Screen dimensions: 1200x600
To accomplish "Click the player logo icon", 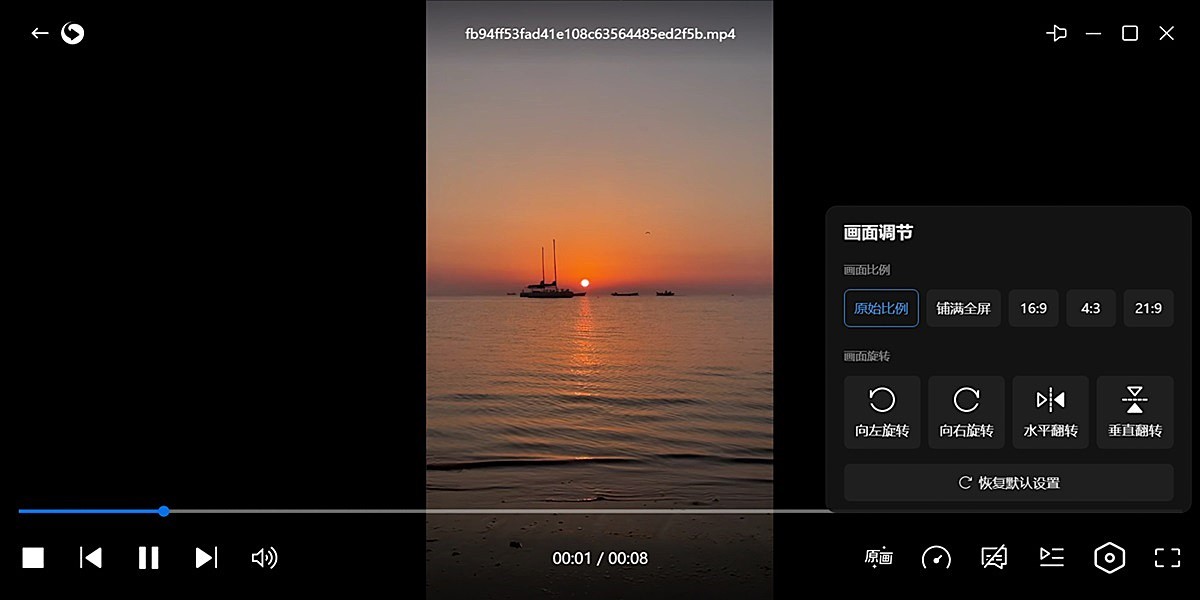I will coord(72,34).
